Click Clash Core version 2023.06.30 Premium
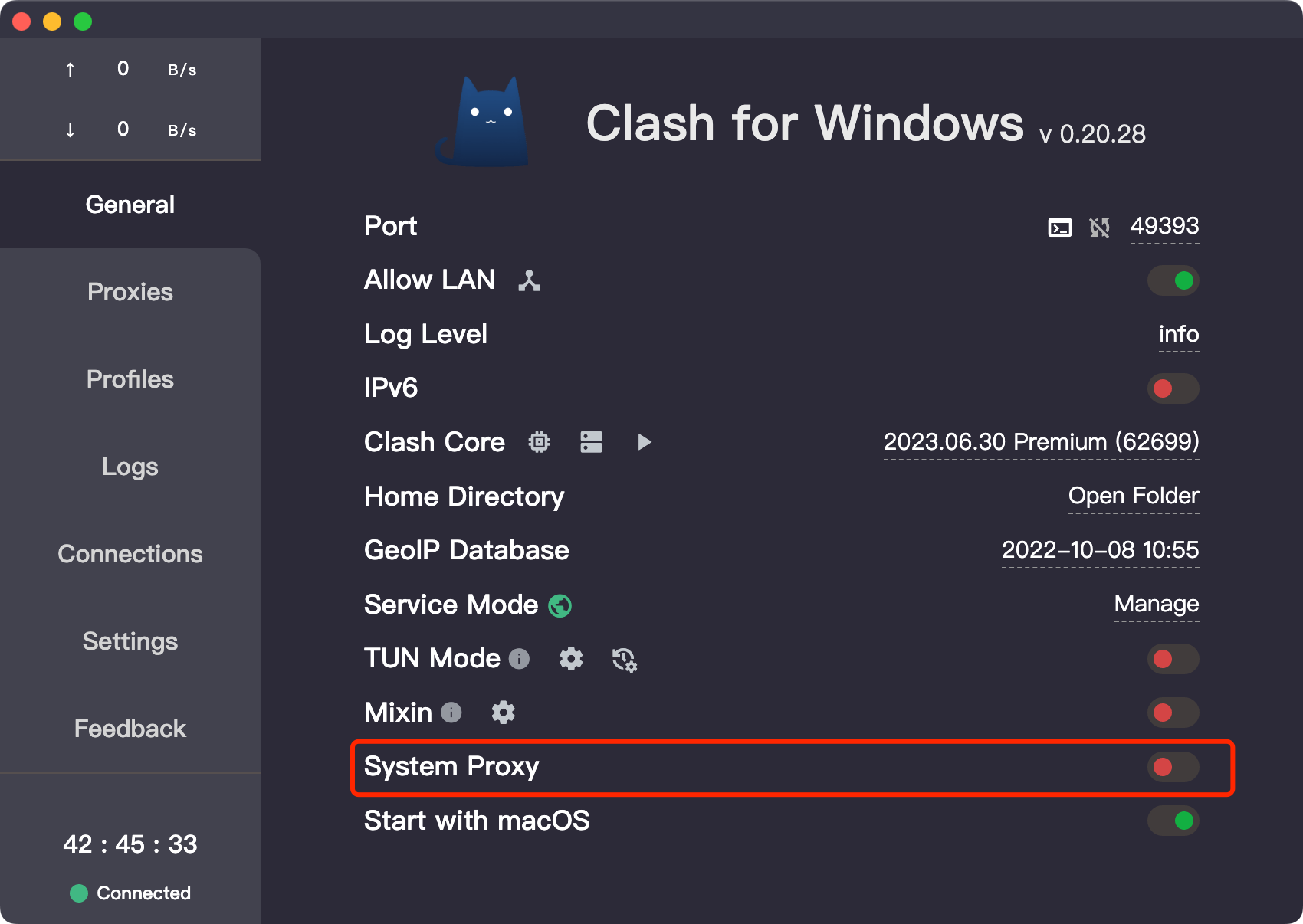This screenshot has width=1303, height=924. [1041, 442]
